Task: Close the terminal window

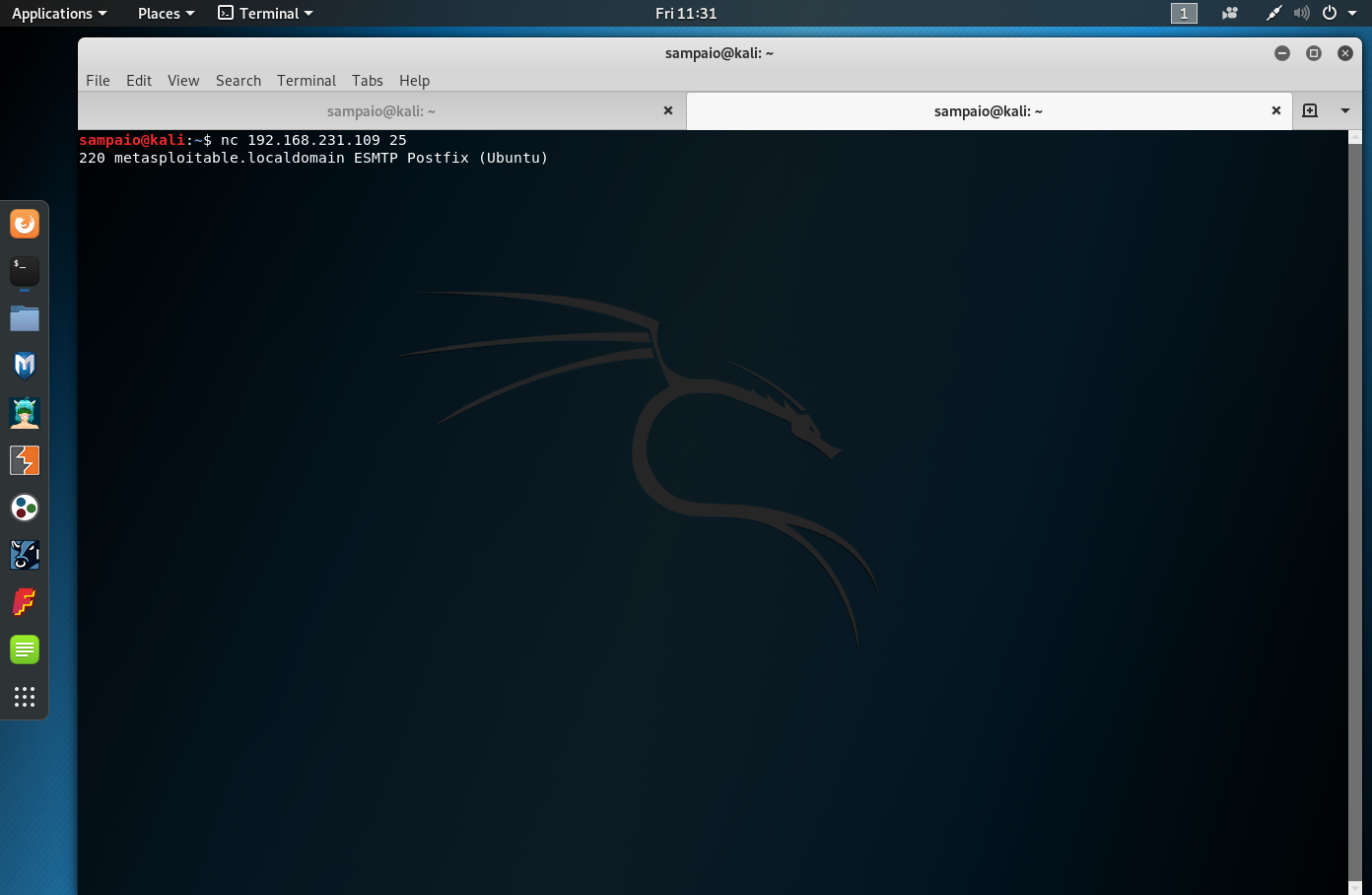Action: pos(1345,53)
